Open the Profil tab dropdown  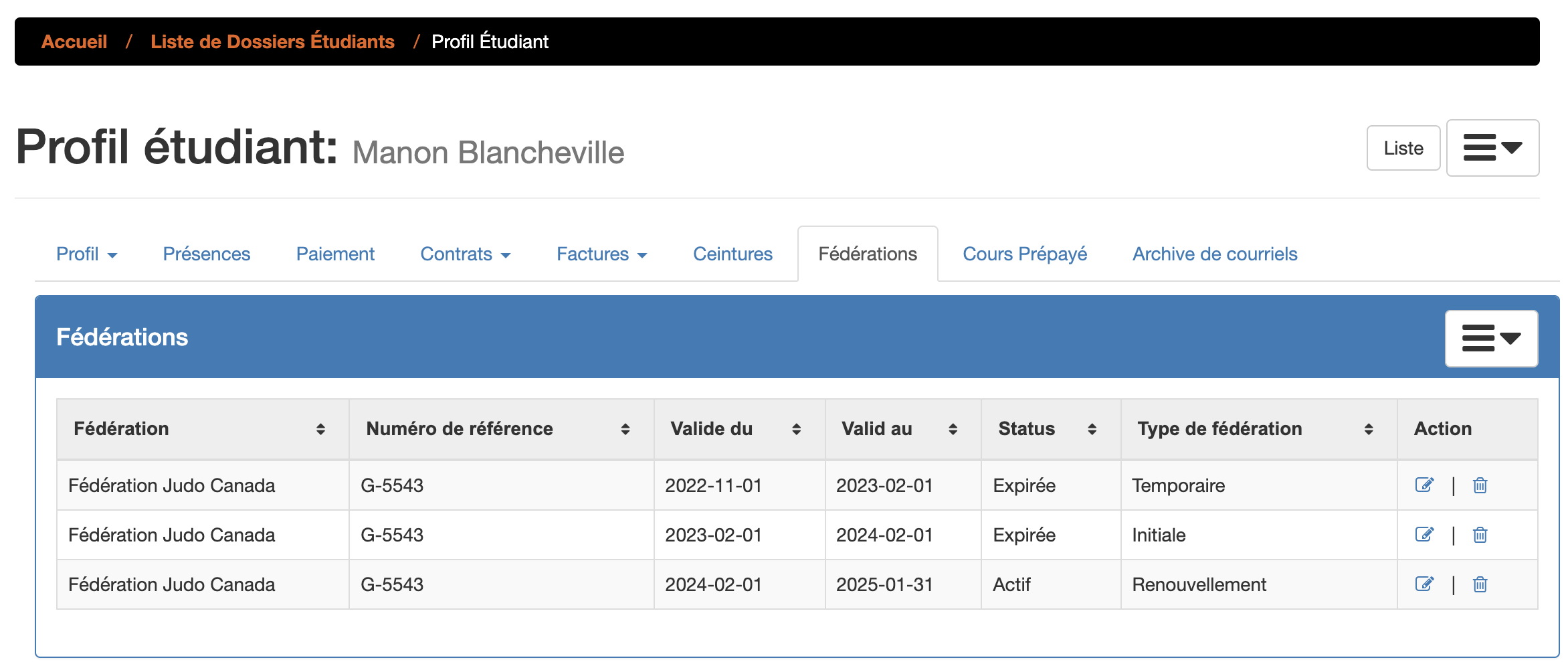point(87,254)
